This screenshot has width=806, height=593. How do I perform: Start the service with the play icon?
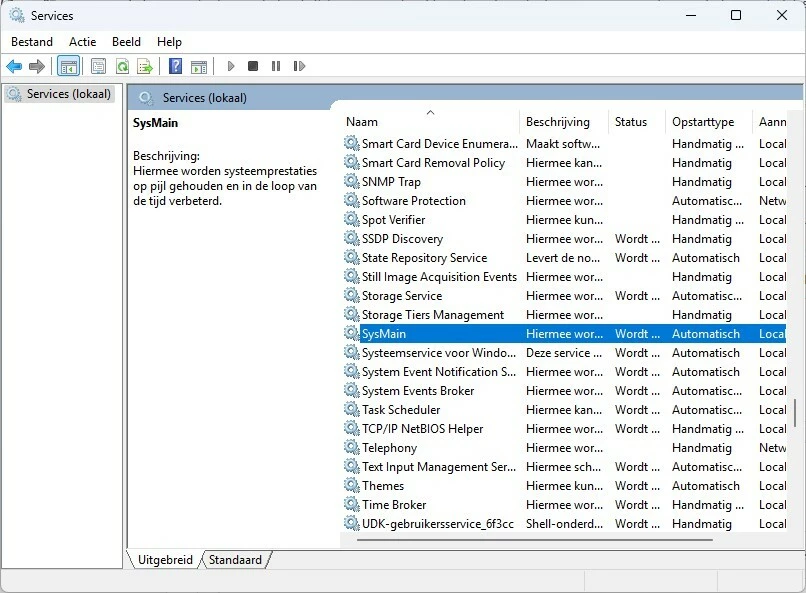click(231, 67)
